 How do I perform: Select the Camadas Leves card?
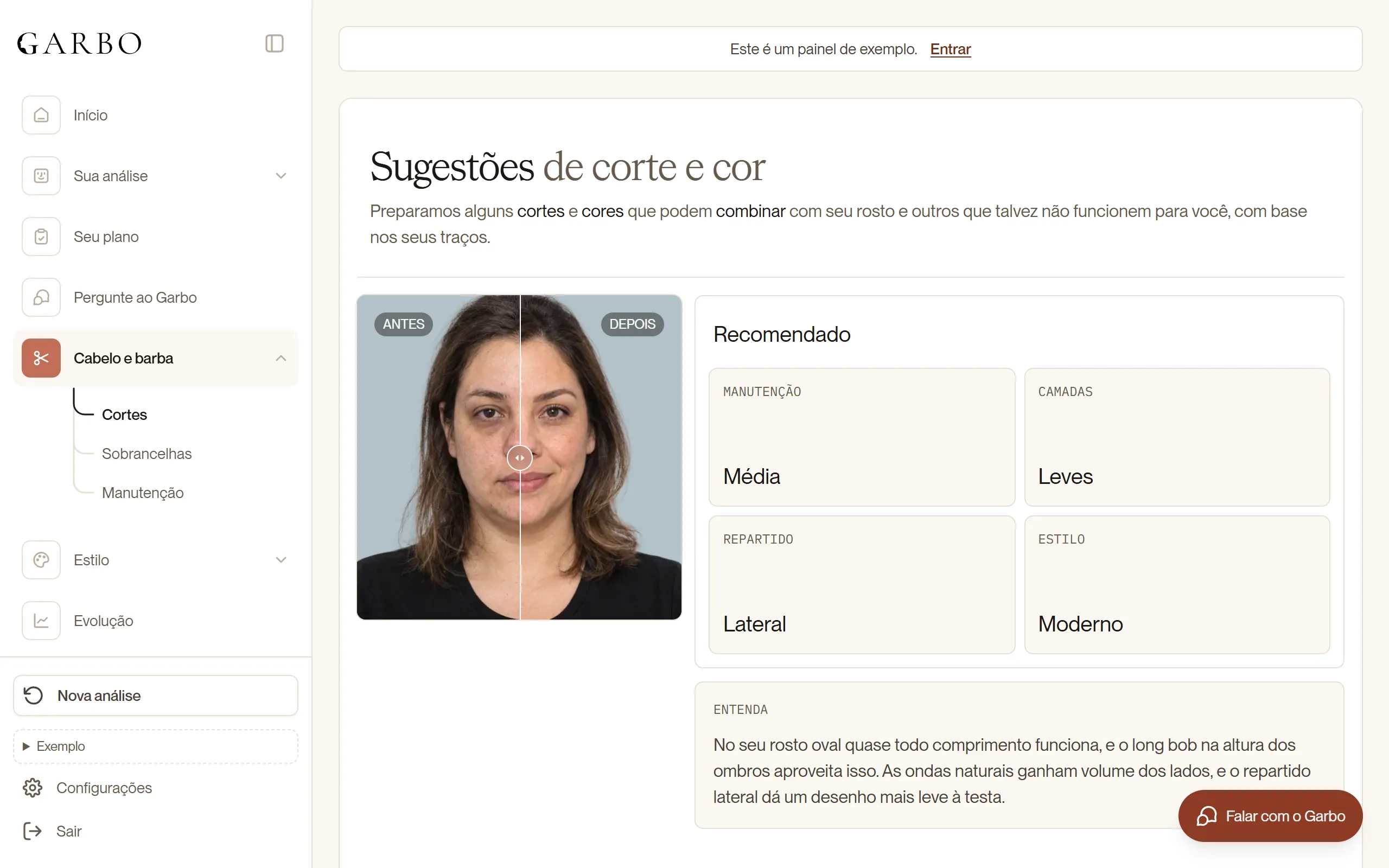tap(1177, 437)
